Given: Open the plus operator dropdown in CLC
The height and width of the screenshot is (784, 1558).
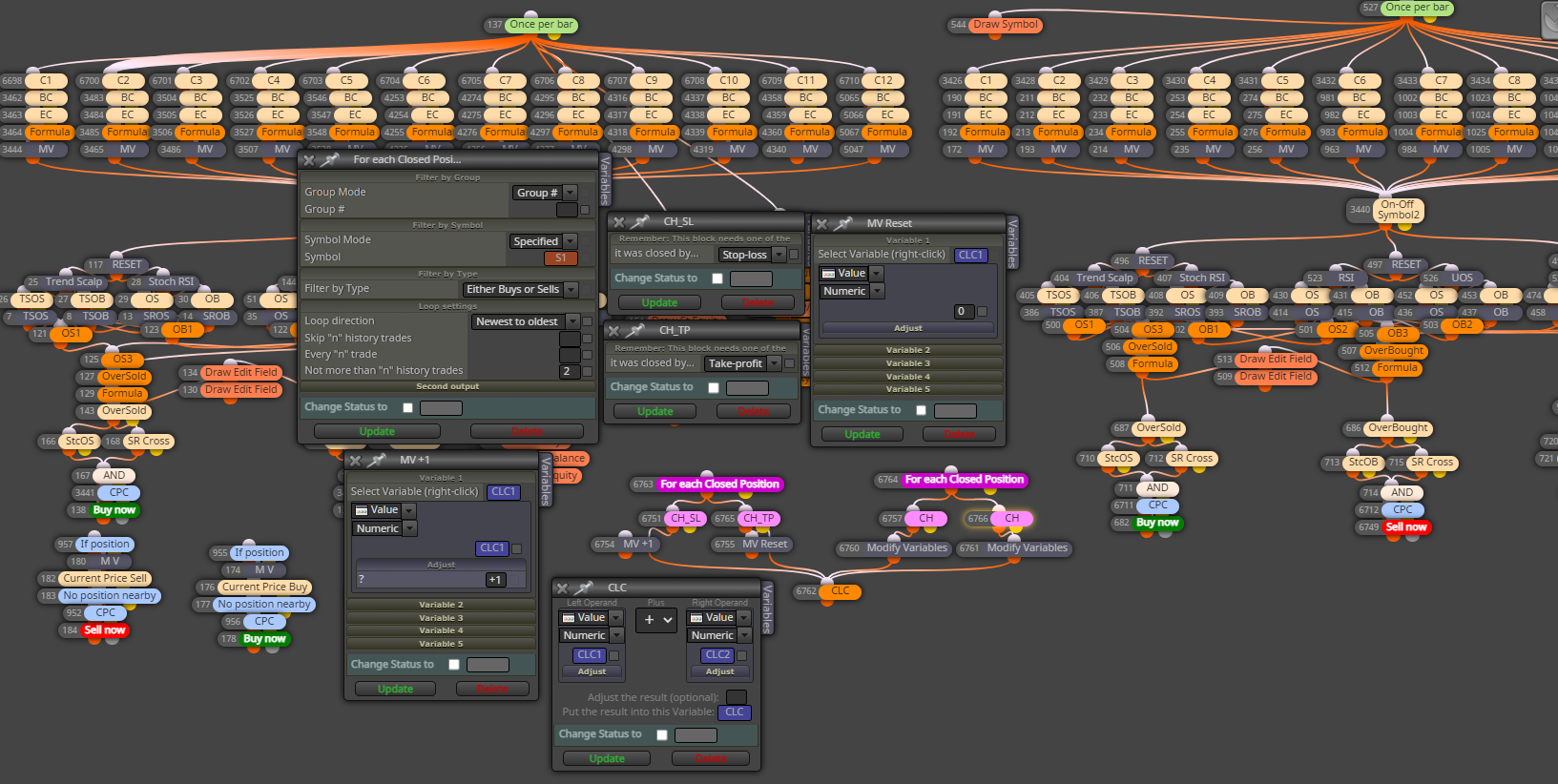Looking at the screenshot, I should 656,620.
